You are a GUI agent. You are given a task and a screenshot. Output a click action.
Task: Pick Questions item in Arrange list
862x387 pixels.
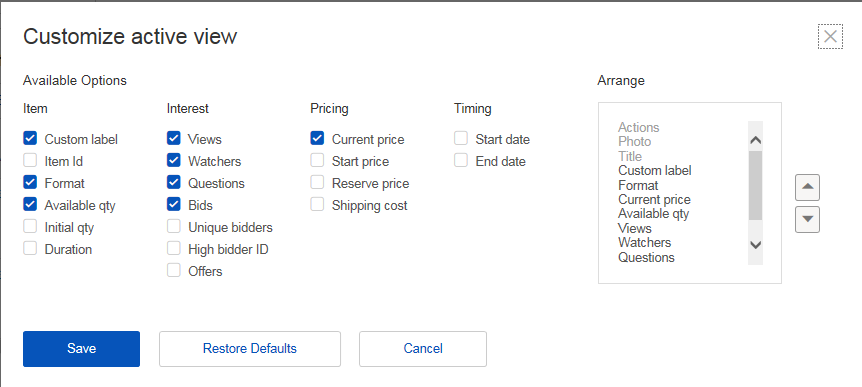point(646,257)
